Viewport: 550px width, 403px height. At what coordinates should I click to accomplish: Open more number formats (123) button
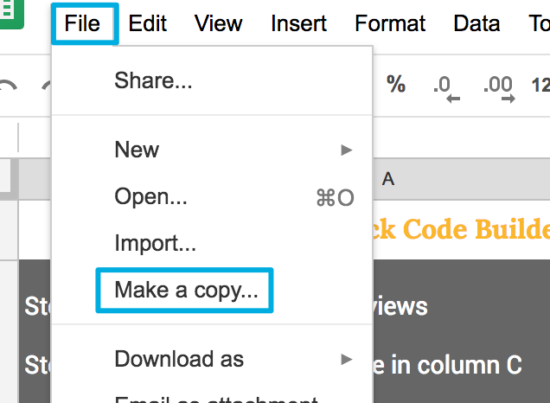click(x=541, y=85)
